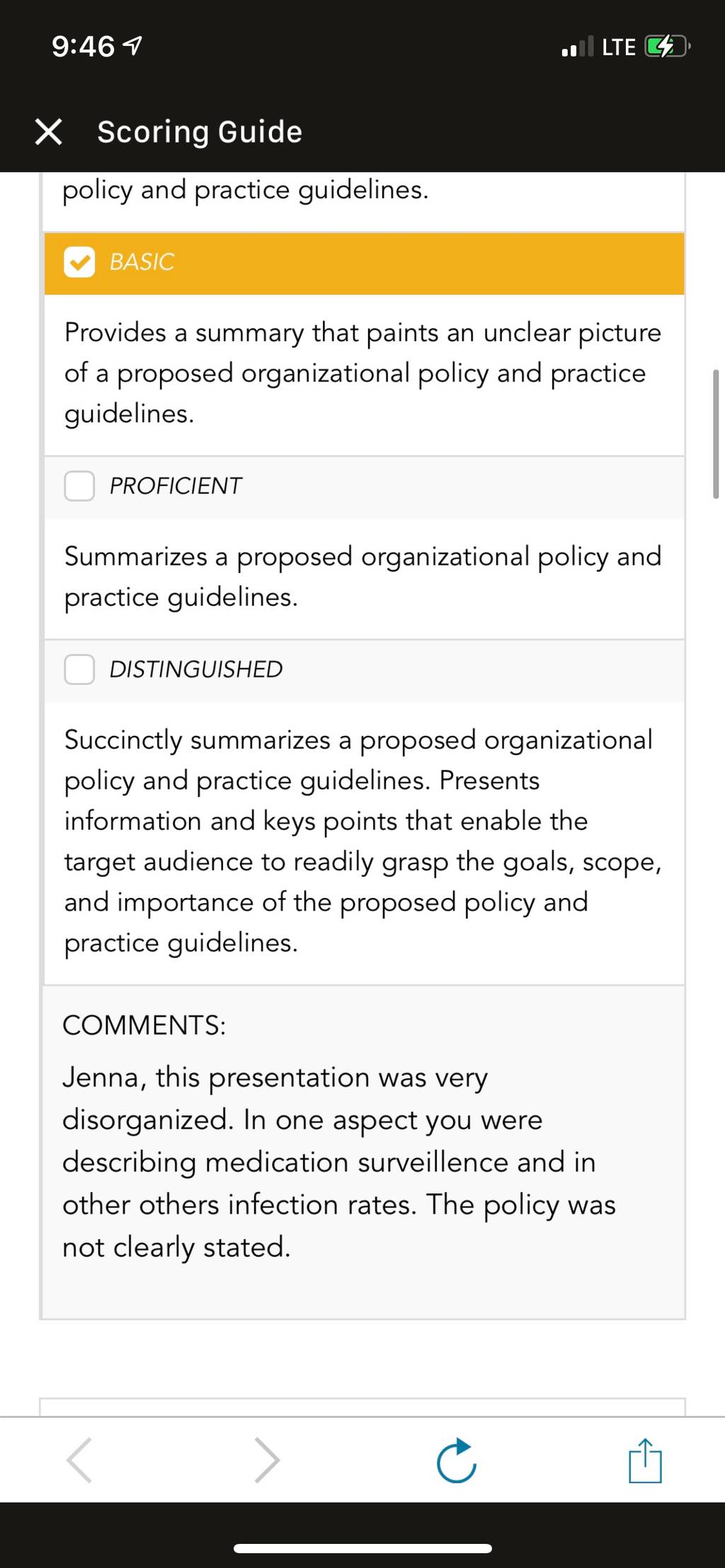Tap the location arrow beside the time
The image size is (725, 1568).
(132, 47)
